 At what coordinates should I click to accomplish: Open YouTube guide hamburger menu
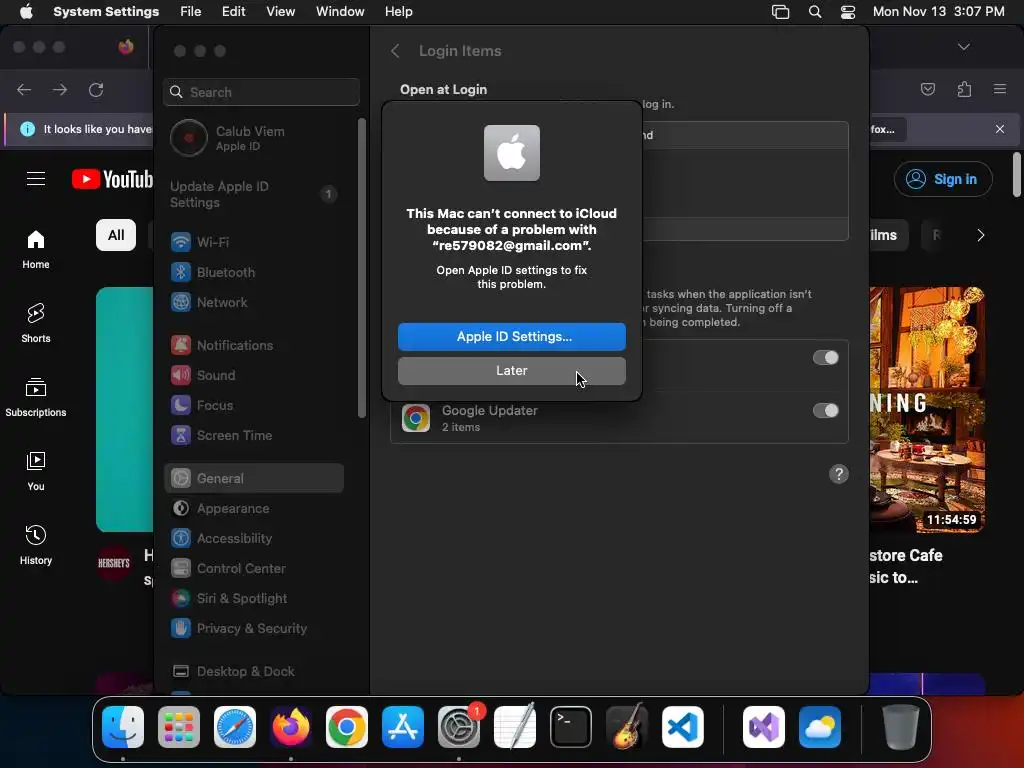[x=36, y=178]
